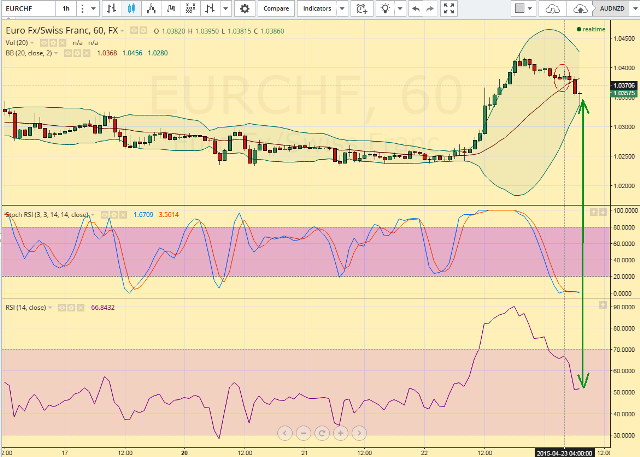Viewport: 640px width, 457px height.
Task: Save the chart layout with the cloud upload icon
Action: [x=580, y=8]
